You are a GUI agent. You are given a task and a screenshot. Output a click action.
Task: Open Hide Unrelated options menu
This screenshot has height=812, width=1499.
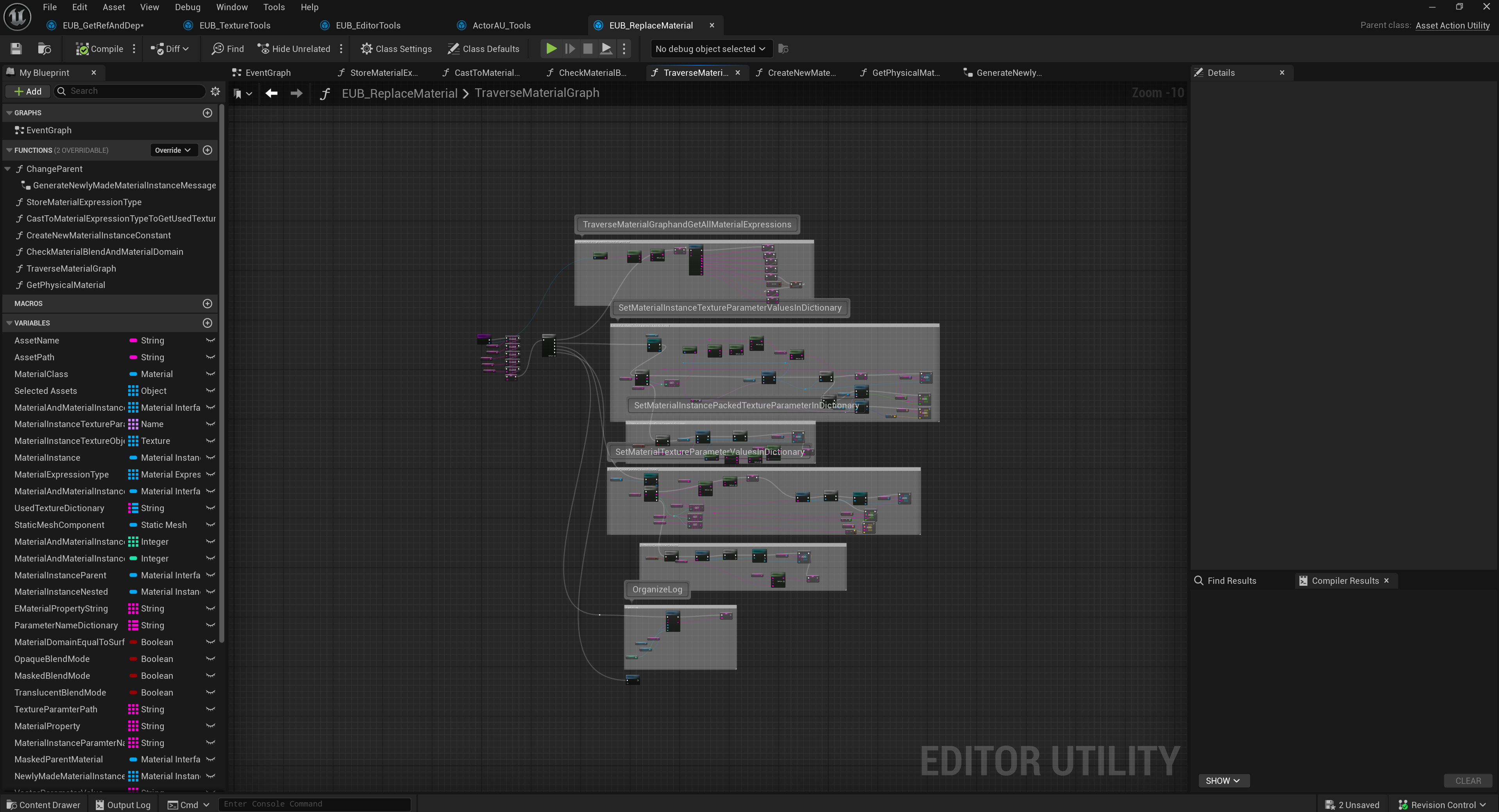341,49
